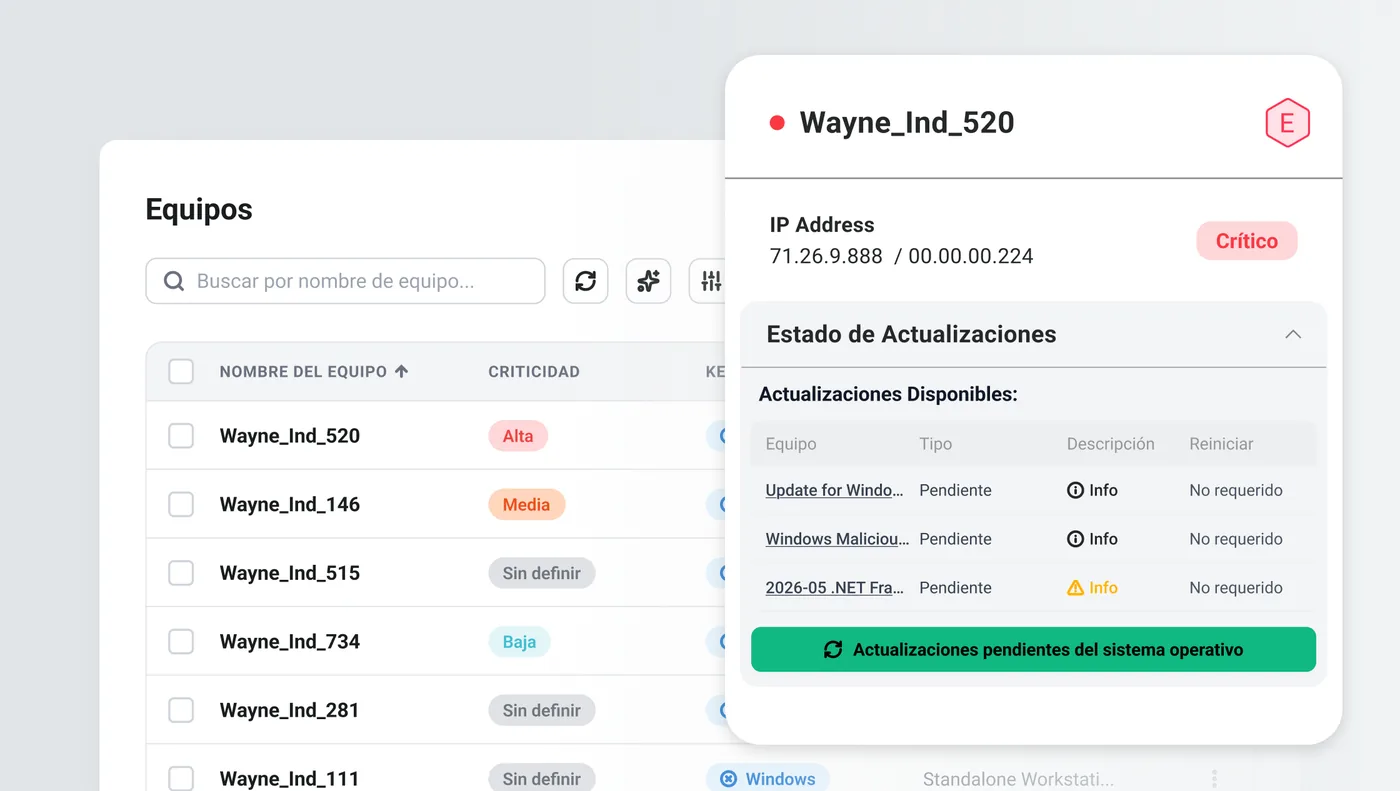This screenshot has width=1400, height=791.
Task: Click the Descripción column header
Action: (x=1111, y=444)
